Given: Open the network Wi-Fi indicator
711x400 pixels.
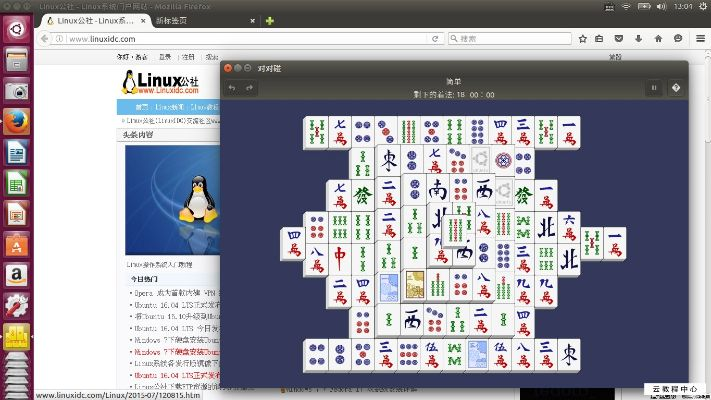Looking at the screenshot, I should (x=626, y=6).
